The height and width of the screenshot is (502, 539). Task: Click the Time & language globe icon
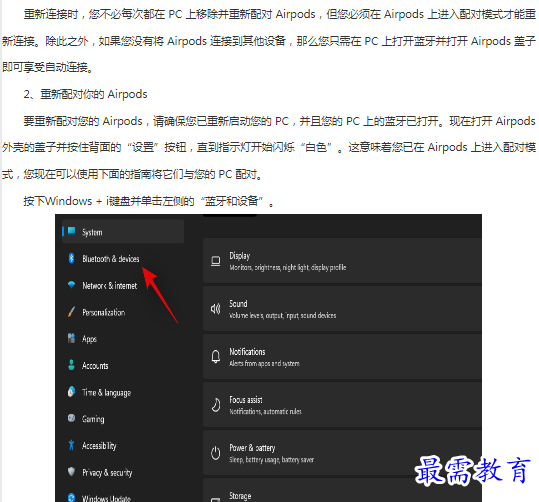[71, 392]
